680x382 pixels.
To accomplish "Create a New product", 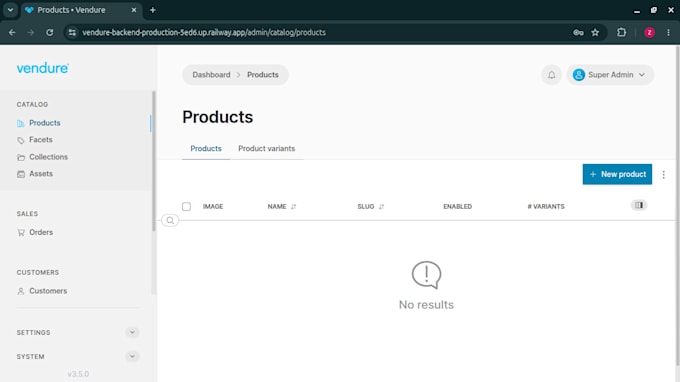I will (617, 174).
